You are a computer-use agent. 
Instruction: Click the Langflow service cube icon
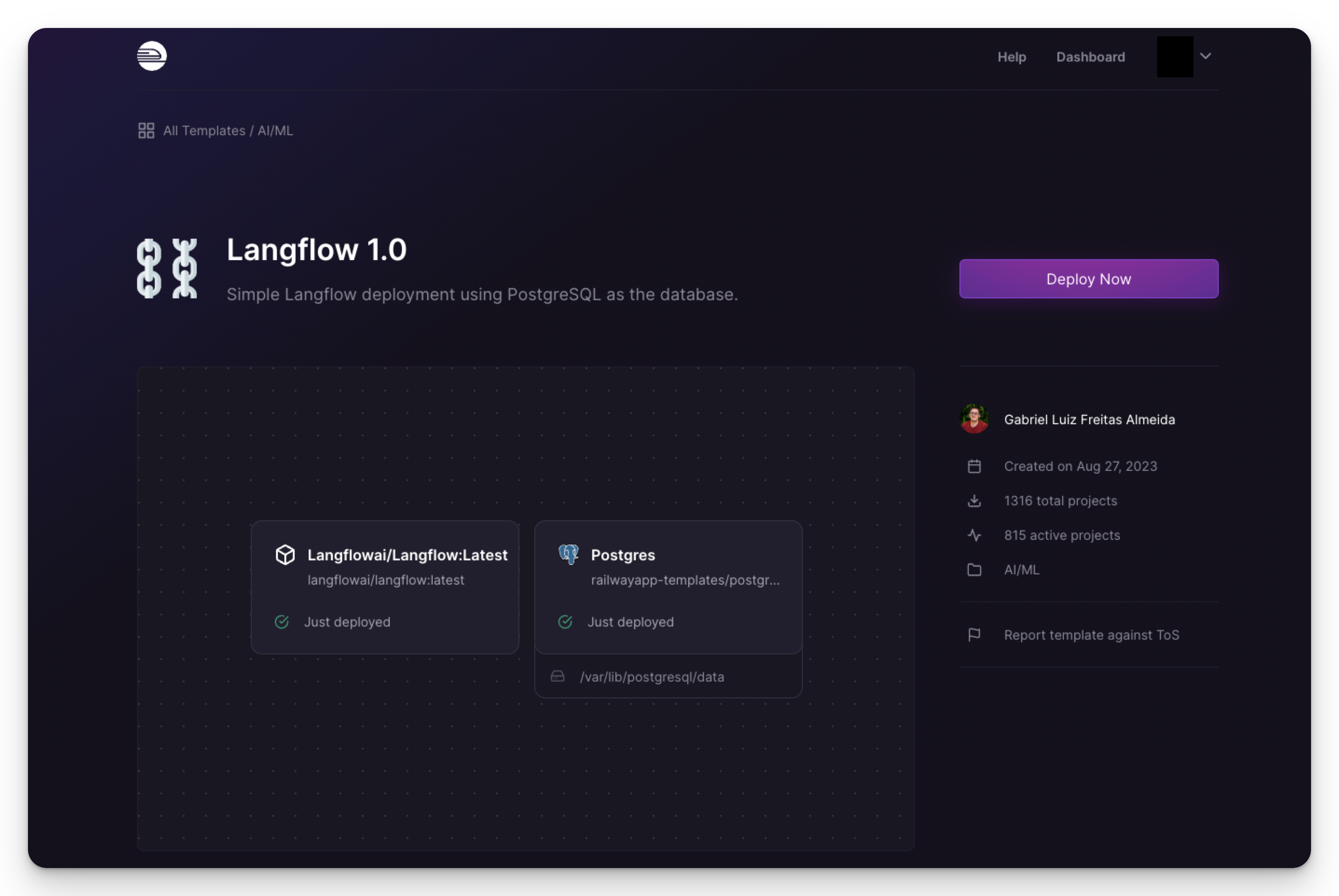(x=285, y=554)
